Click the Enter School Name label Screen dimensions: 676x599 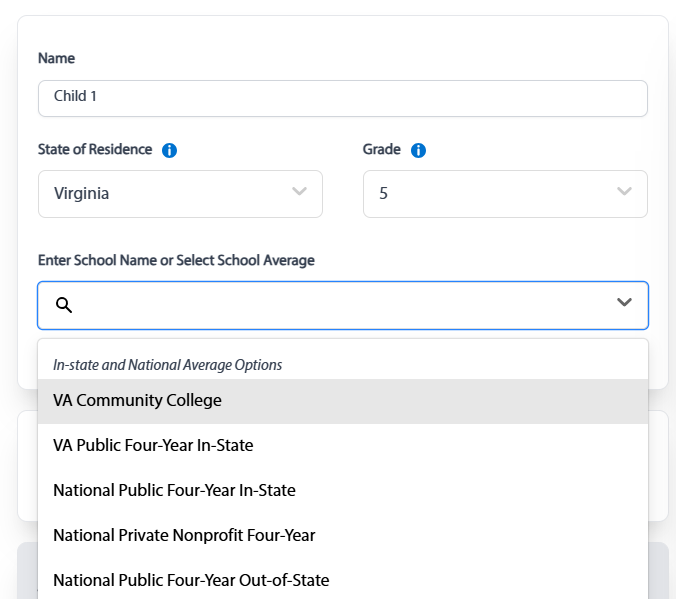176,260
